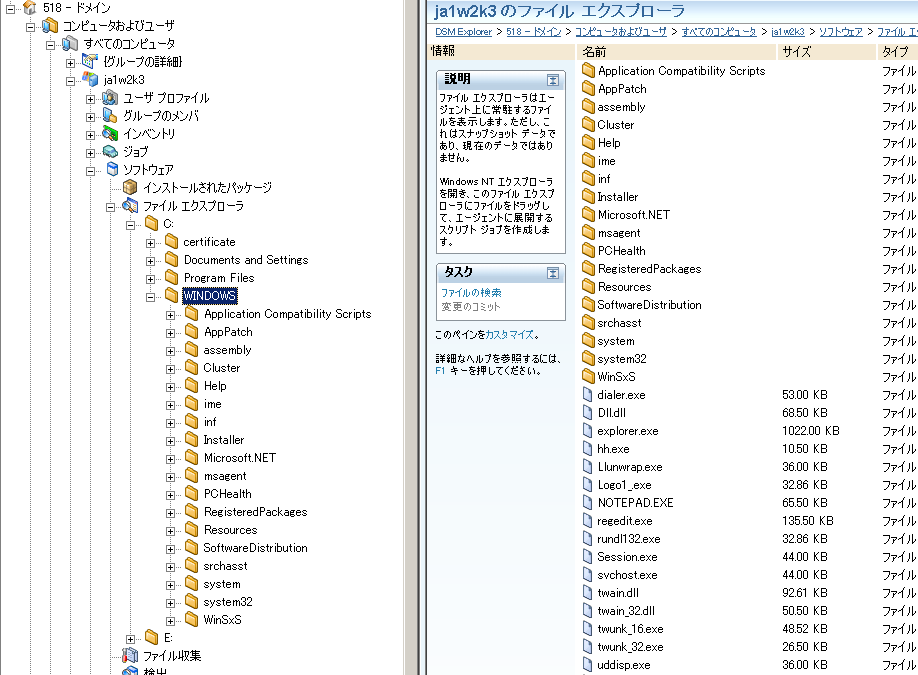Click the 1022.00 KB size cell
Screen dimensions: 918x675
[x=811, y=431]
